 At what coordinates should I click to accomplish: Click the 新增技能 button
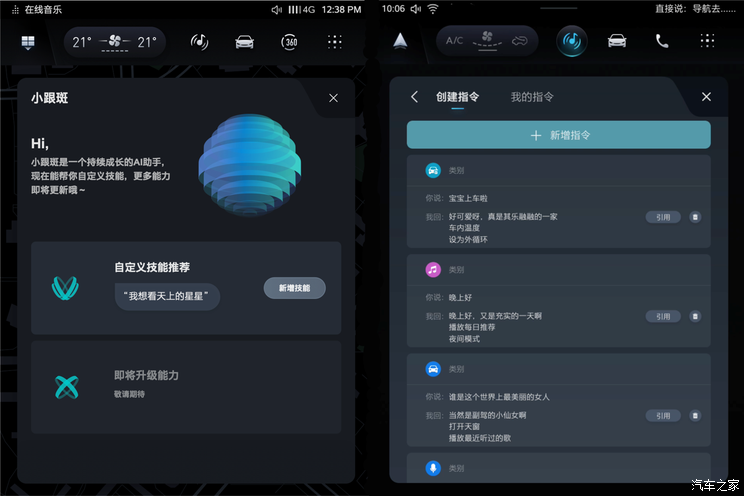[x=295, y=288]
